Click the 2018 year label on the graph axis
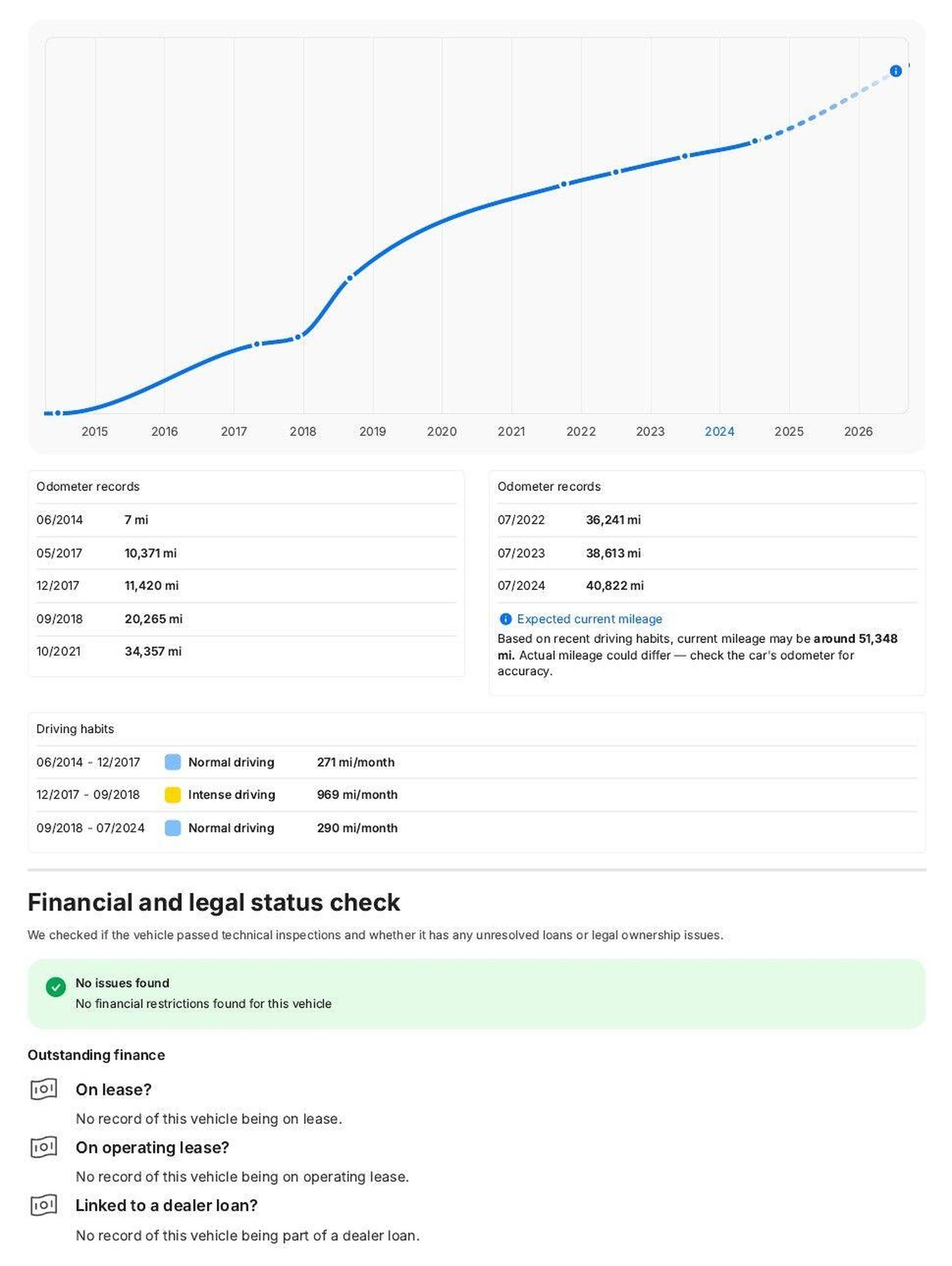Viewport: 952px width, 1266px height. tap(303, 431)
